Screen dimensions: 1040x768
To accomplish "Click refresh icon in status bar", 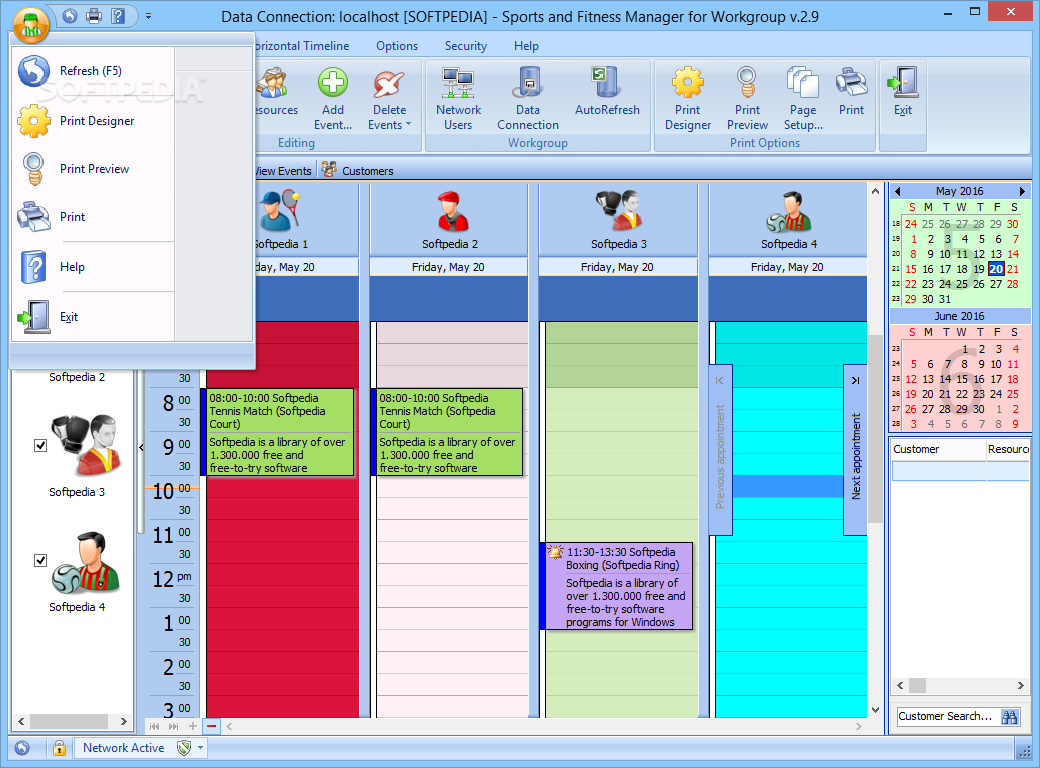I will pos(22,748).
